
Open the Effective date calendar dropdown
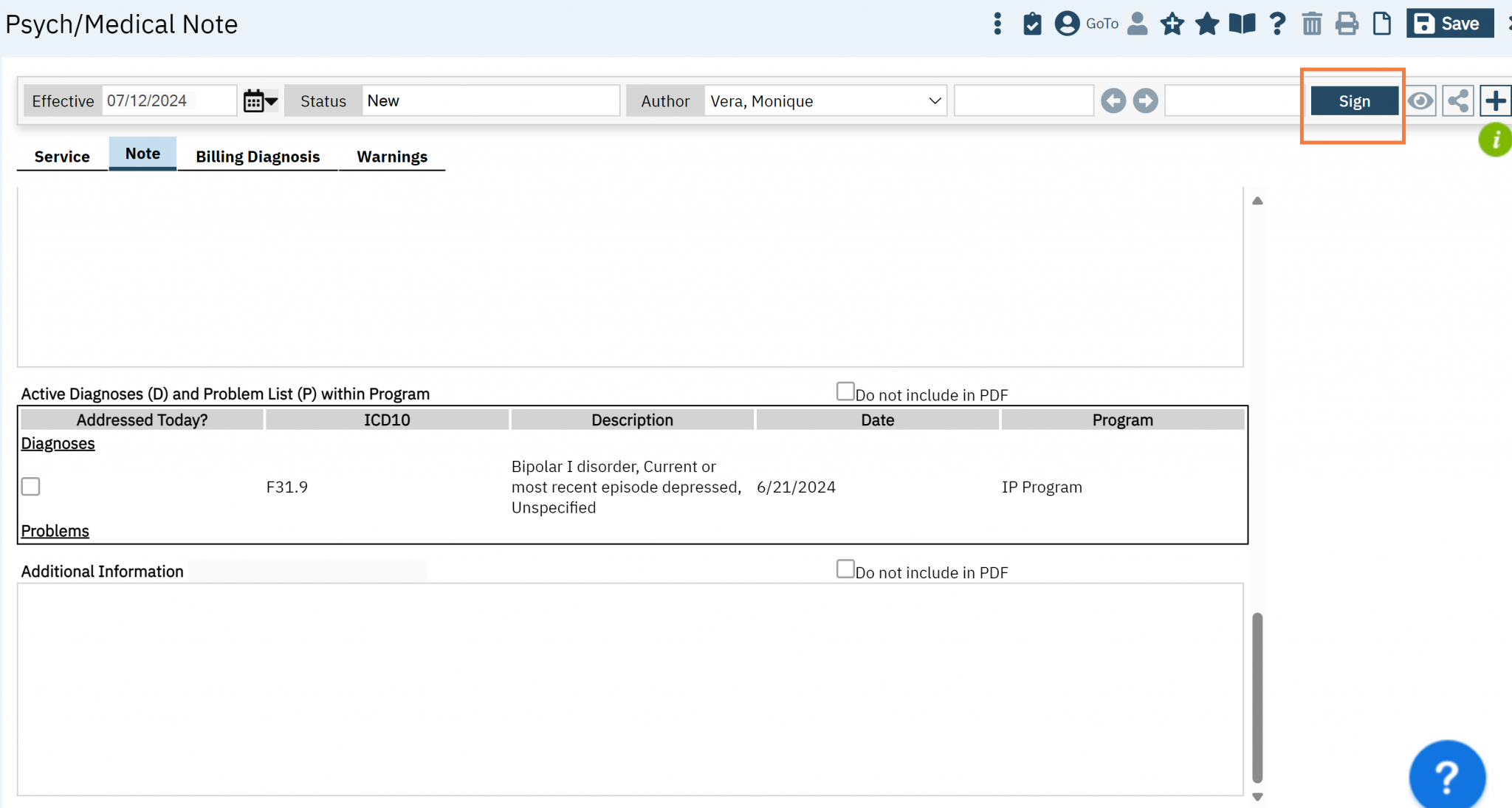(260, 101)
